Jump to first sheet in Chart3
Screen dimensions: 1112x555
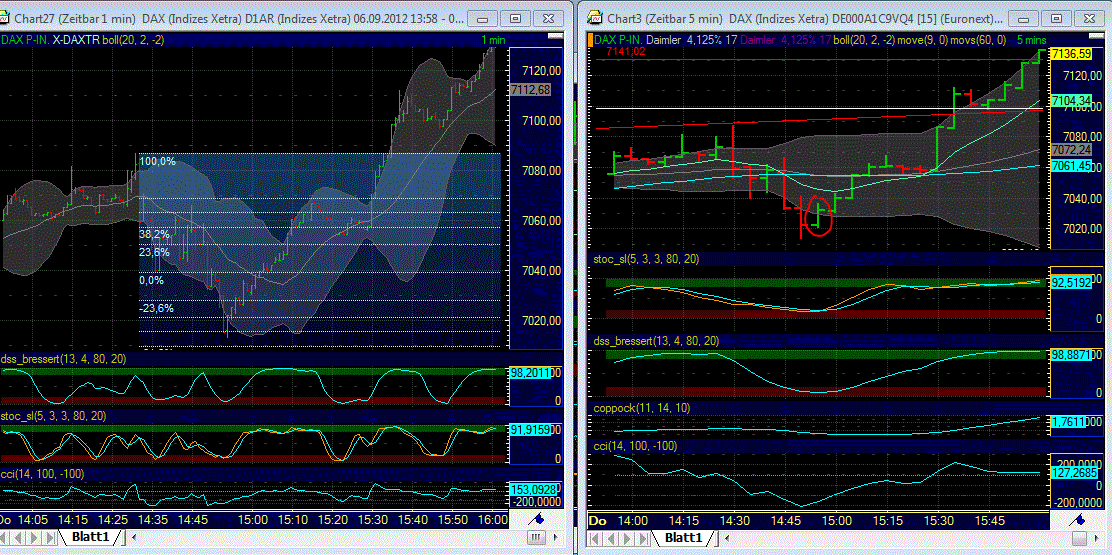click(596, 539)
